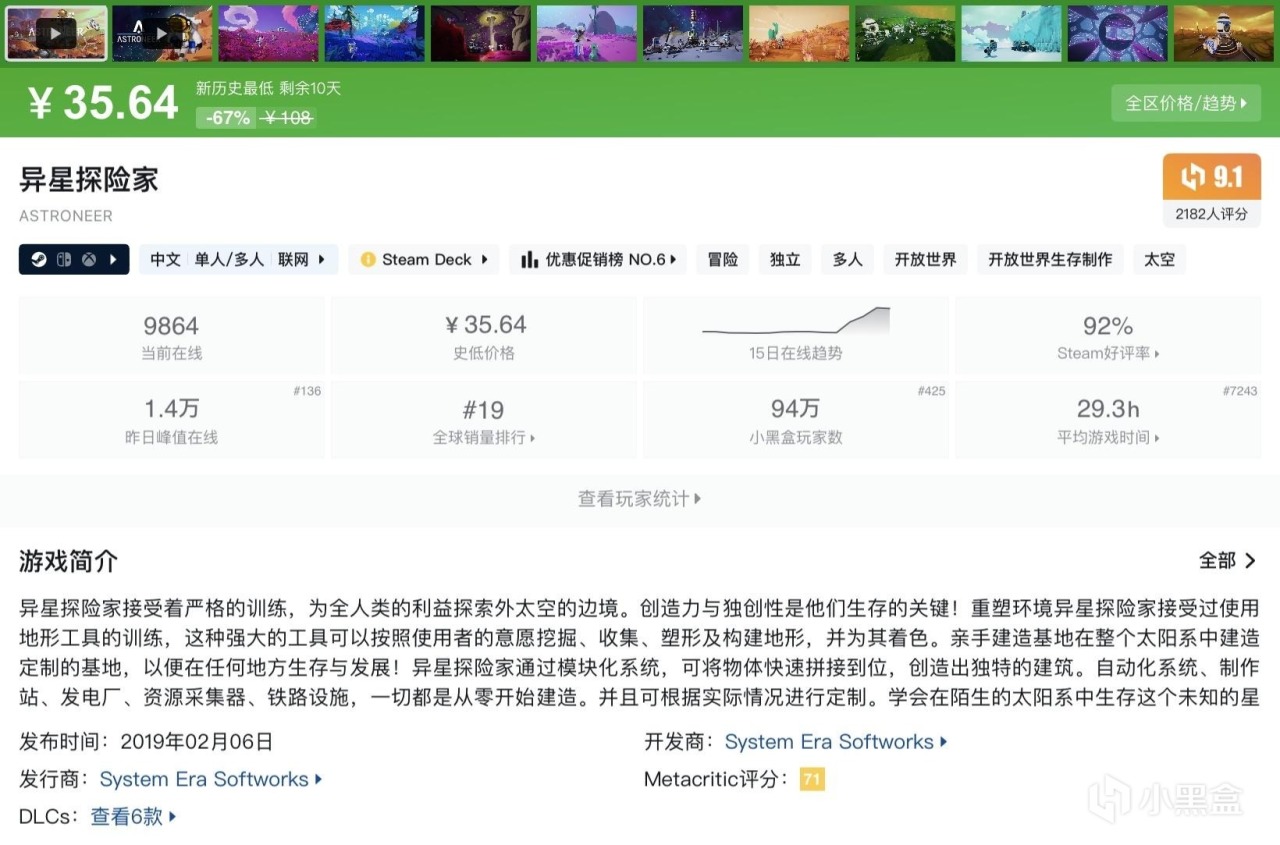The width and height of the screenshot is (1280, 845).
Task: Select the 开放世界 tag
Action: coord(925,260)
